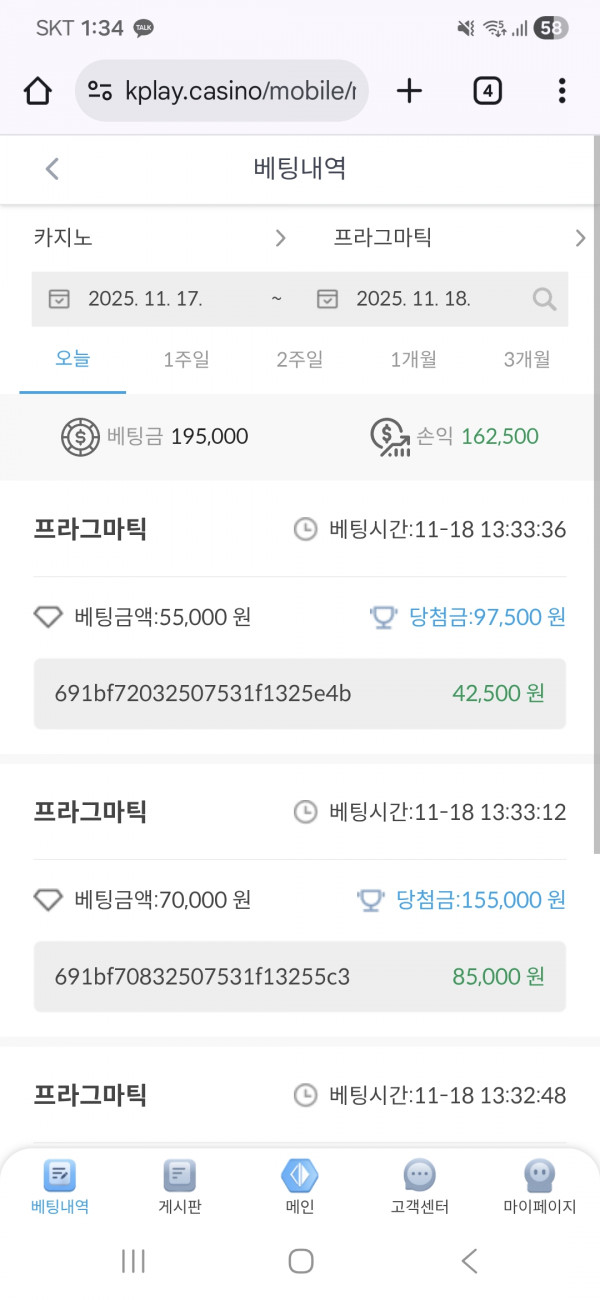Viewport: 600px width, 1300px height.
Task: Open the calendar icon beside 2025.11.17
Action: (60, 298)
